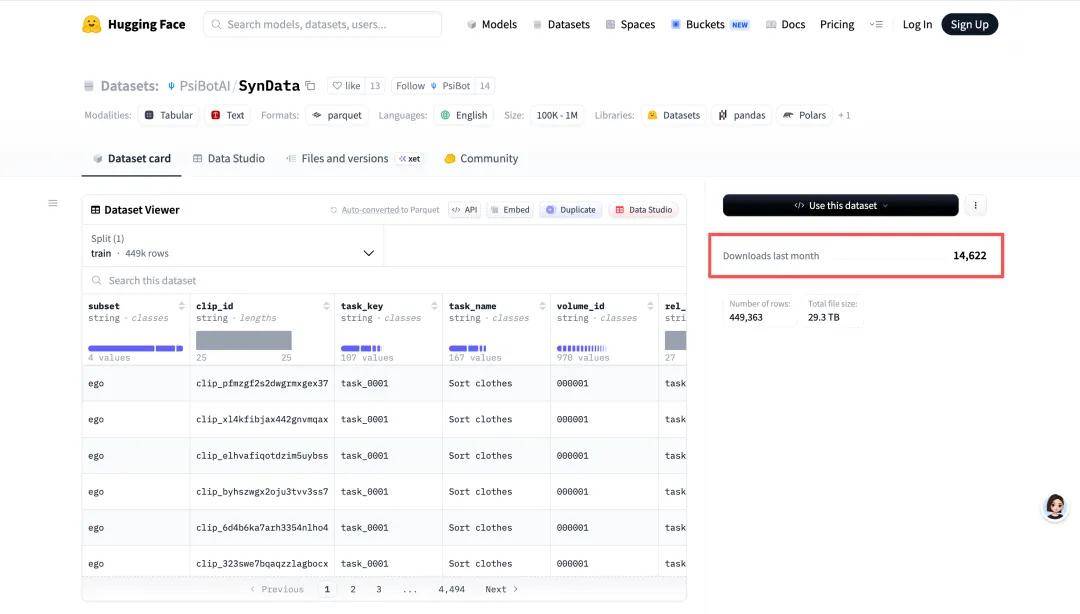This screenshot has width=1080, height=614.
Task: Open the Community tab
Action: click(x=481, y=158)
